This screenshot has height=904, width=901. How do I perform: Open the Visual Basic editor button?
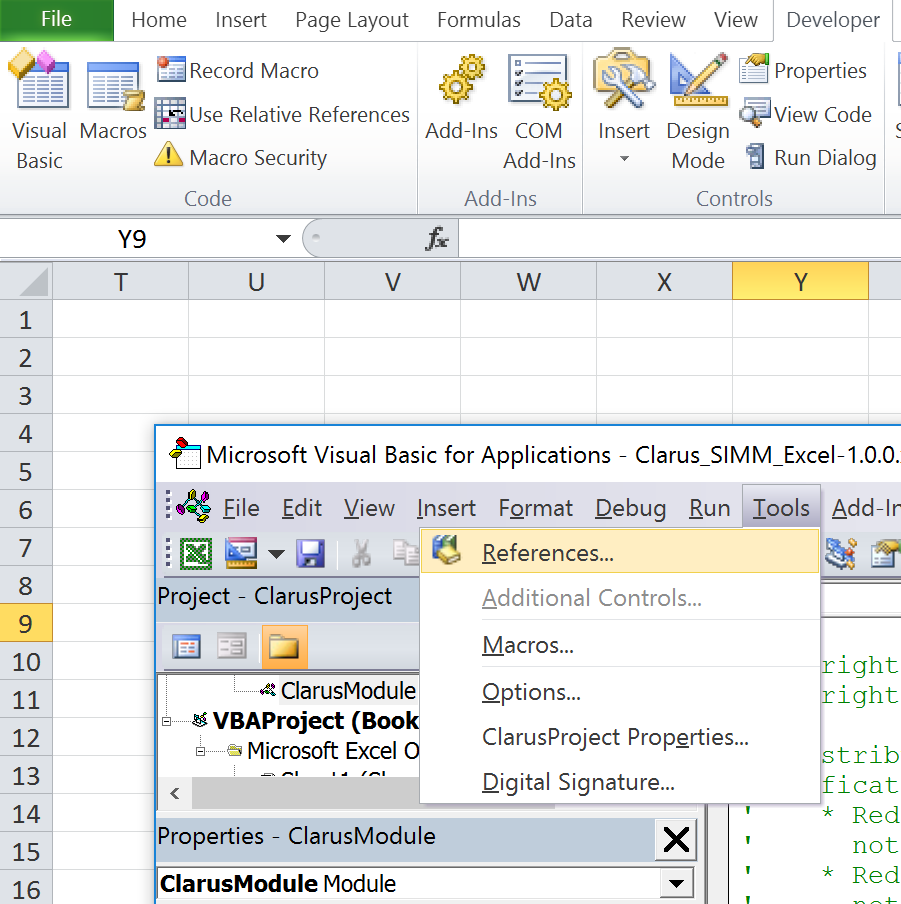click(39, 111)
